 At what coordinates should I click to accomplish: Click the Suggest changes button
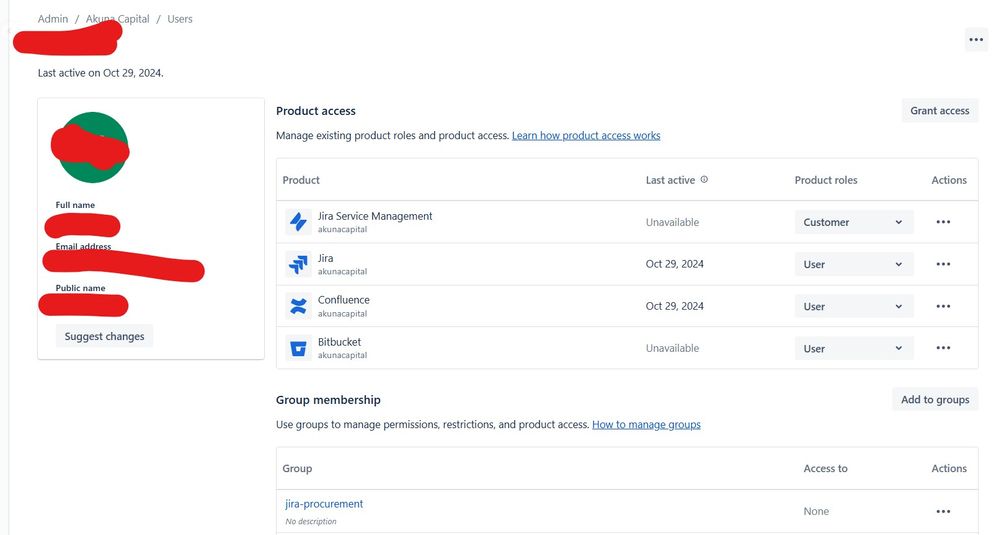(x=104, y=336)
